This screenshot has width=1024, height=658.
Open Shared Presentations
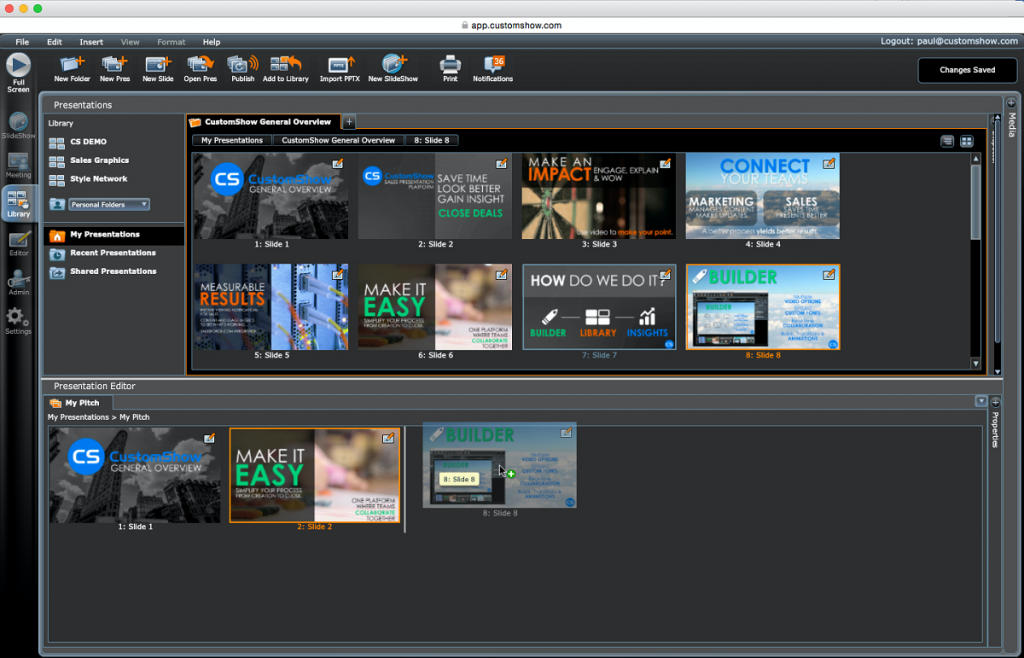point(114,271)
